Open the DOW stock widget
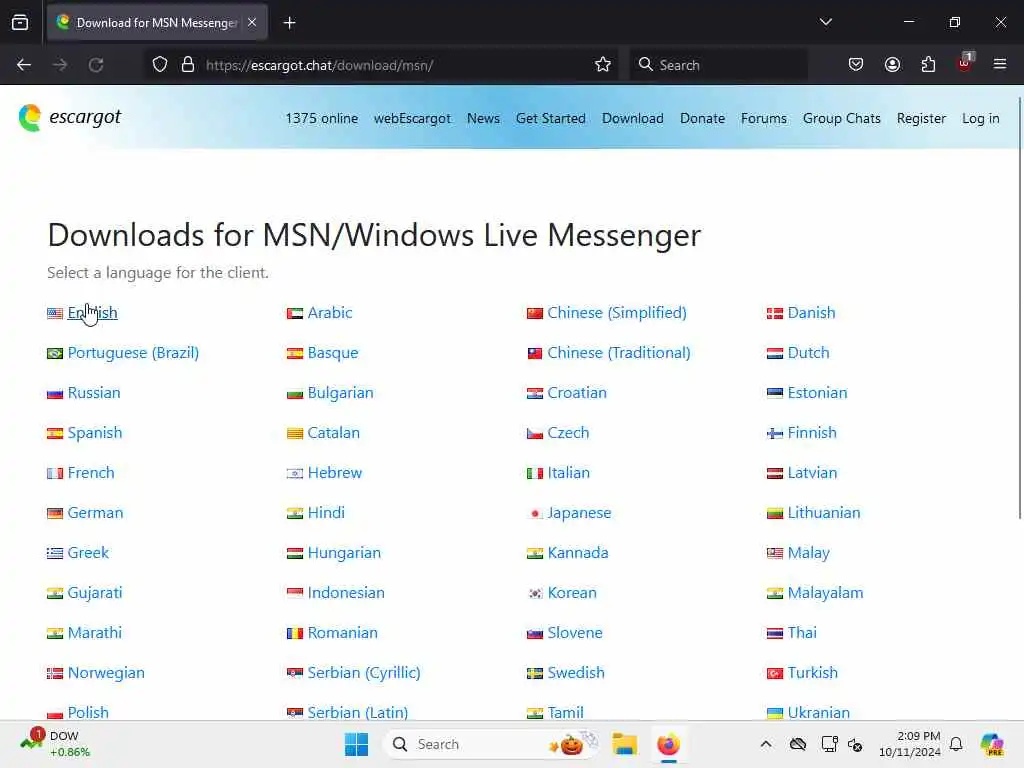This screenshot has height=768, width=1024. click(x=56, y=744)
